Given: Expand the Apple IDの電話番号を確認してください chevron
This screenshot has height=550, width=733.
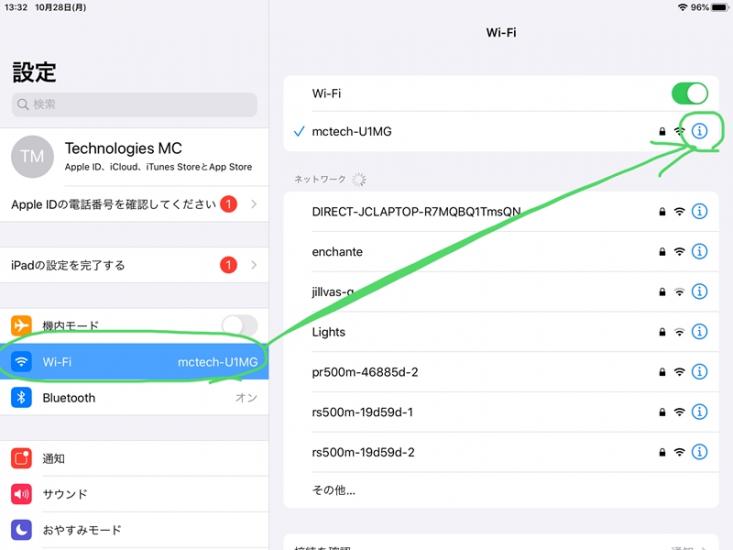Looking at the screenshot, I should [x=254, y=204].
